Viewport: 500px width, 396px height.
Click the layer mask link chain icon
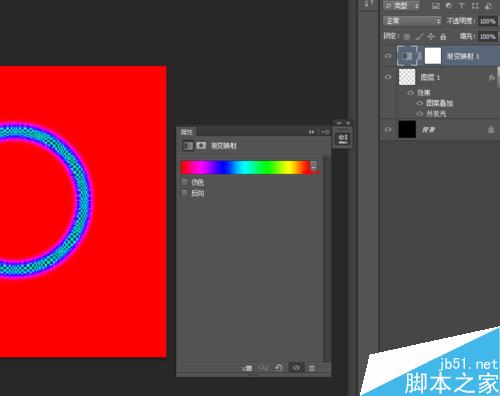coord(420,56)
